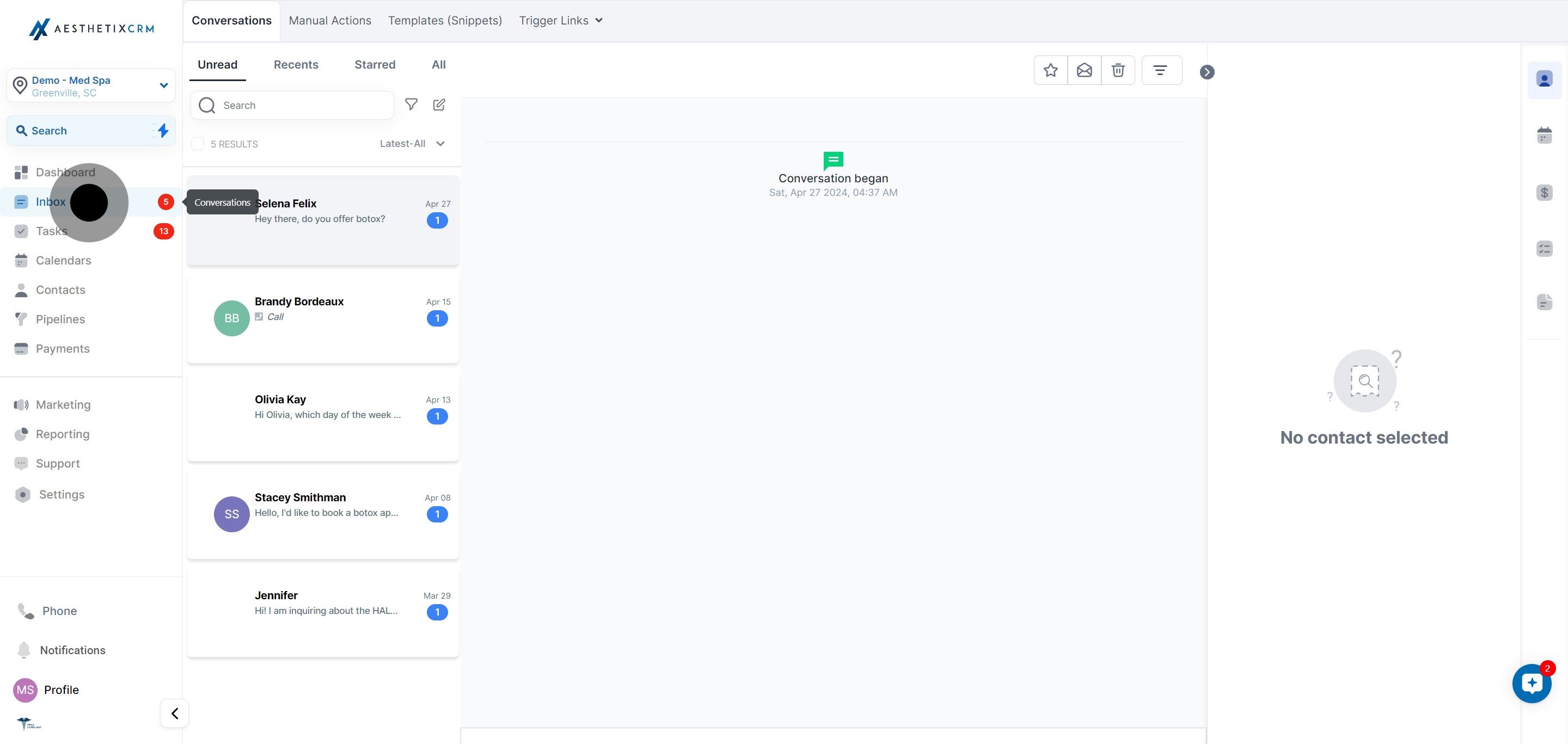This screenshot has height=744, width=1568.
Task: Click the mark-as-read envelope icon
Action: pos(1084,71)
